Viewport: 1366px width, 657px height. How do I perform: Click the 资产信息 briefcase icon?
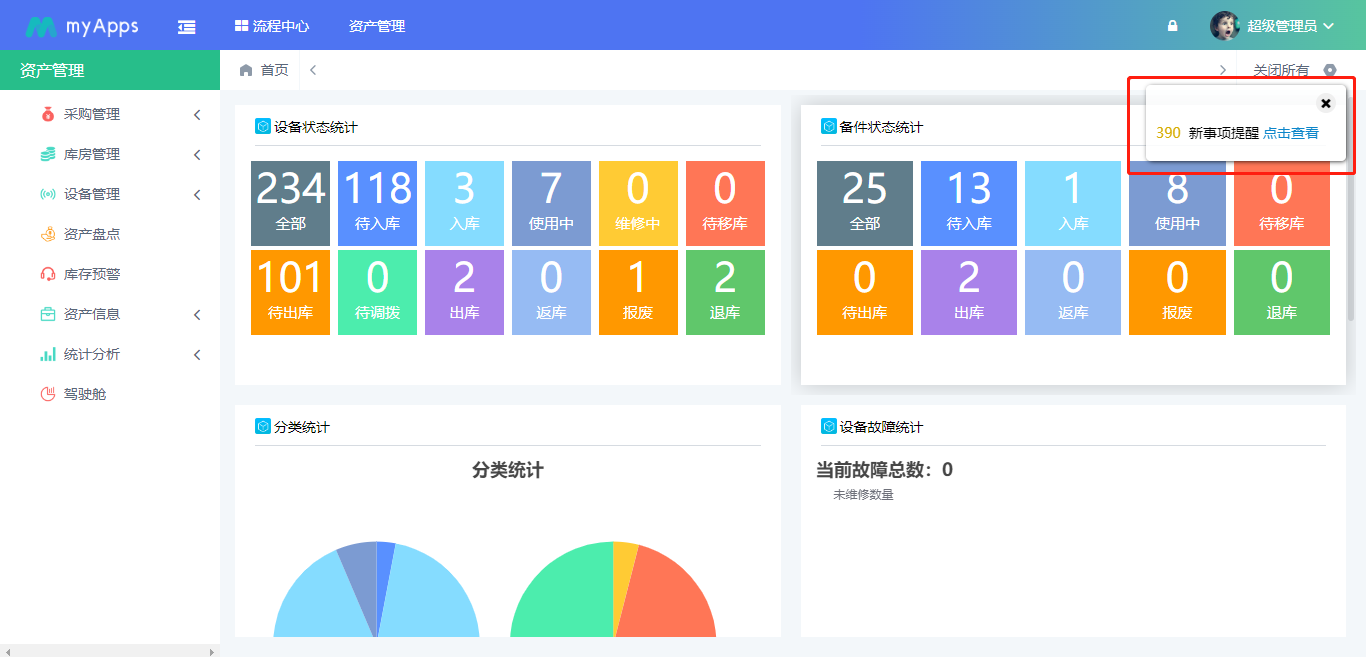(x=48, y=314)
